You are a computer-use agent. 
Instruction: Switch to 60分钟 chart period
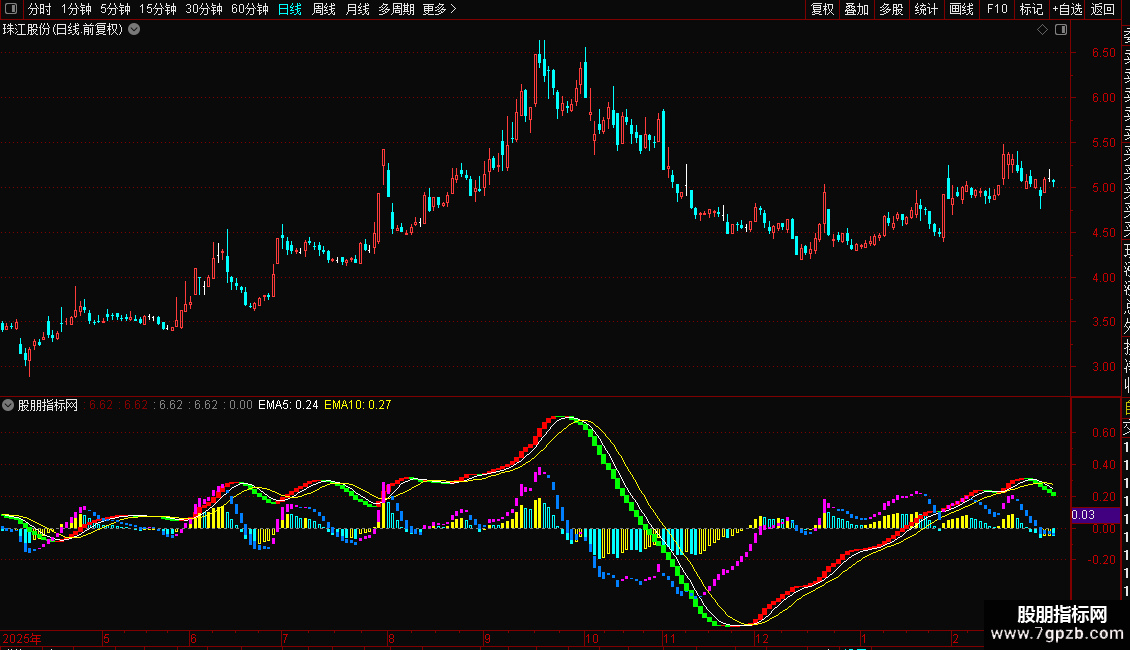pos(249,9)
